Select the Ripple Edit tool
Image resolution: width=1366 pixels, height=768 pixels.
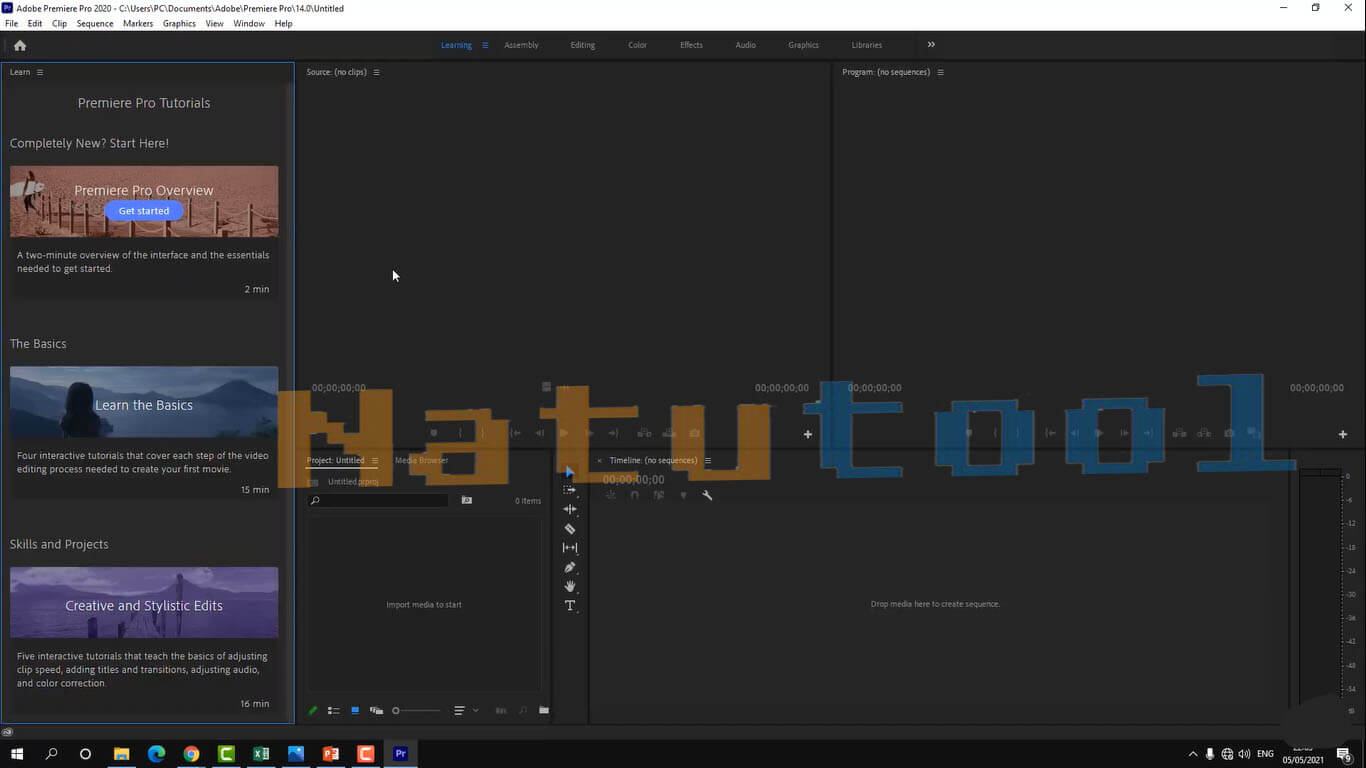point(570,509)
